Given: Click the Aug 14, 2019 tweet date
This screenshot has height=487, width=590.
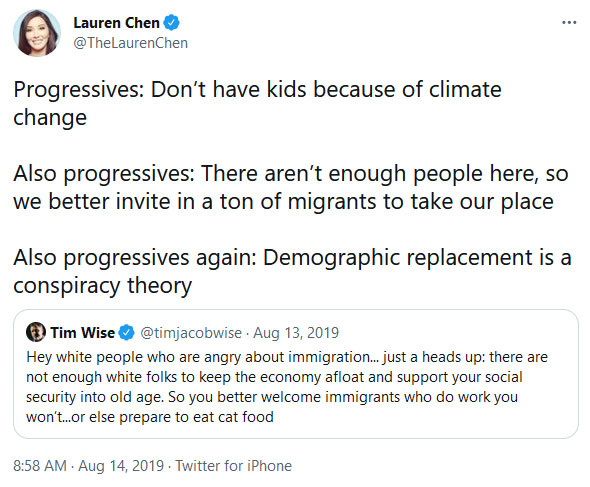Looking at the screenshot, I should [121, 466].
